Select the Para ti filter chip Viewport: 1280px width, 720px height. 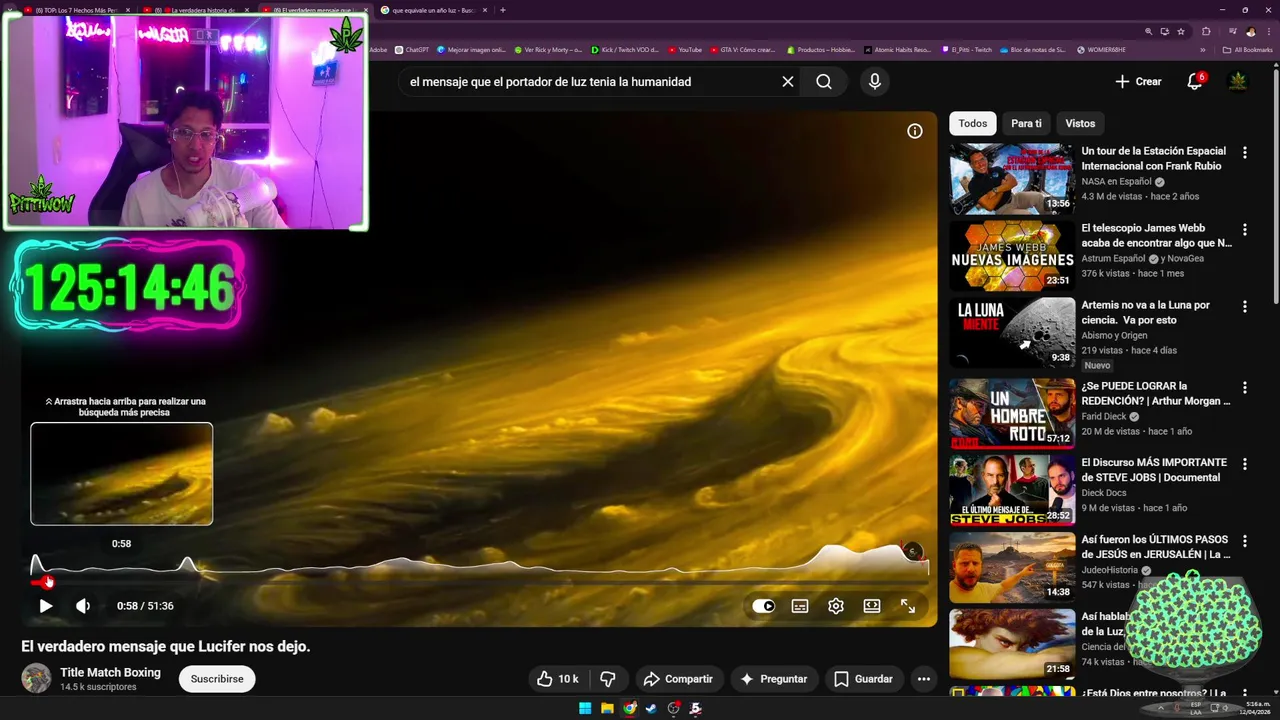pyautogui.click(x=1026, y=124)
